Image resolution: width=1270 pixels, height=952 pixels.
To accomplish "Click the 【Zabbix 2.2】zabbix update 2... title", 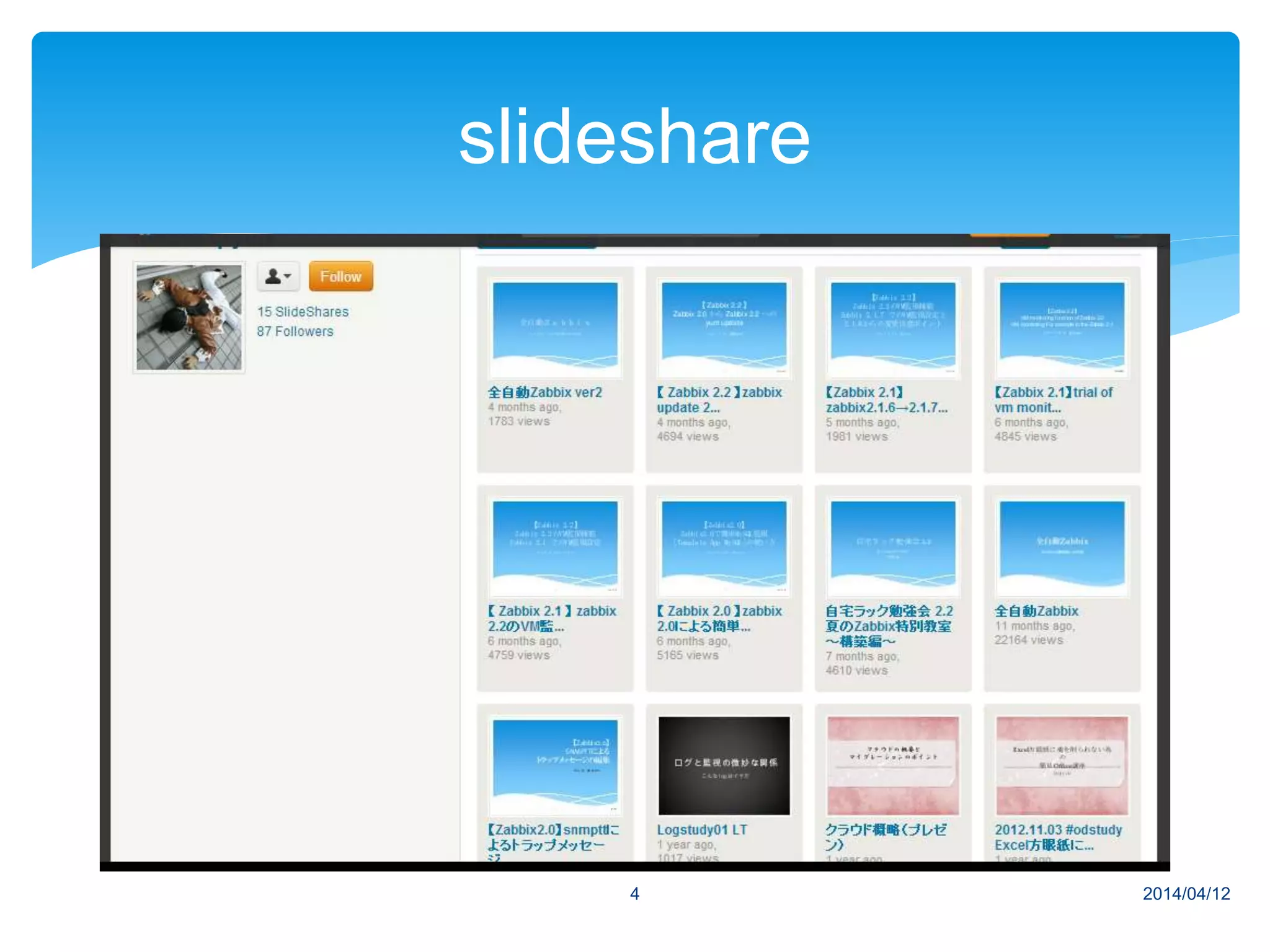I will pyautogui.click(x=719, y=400).
